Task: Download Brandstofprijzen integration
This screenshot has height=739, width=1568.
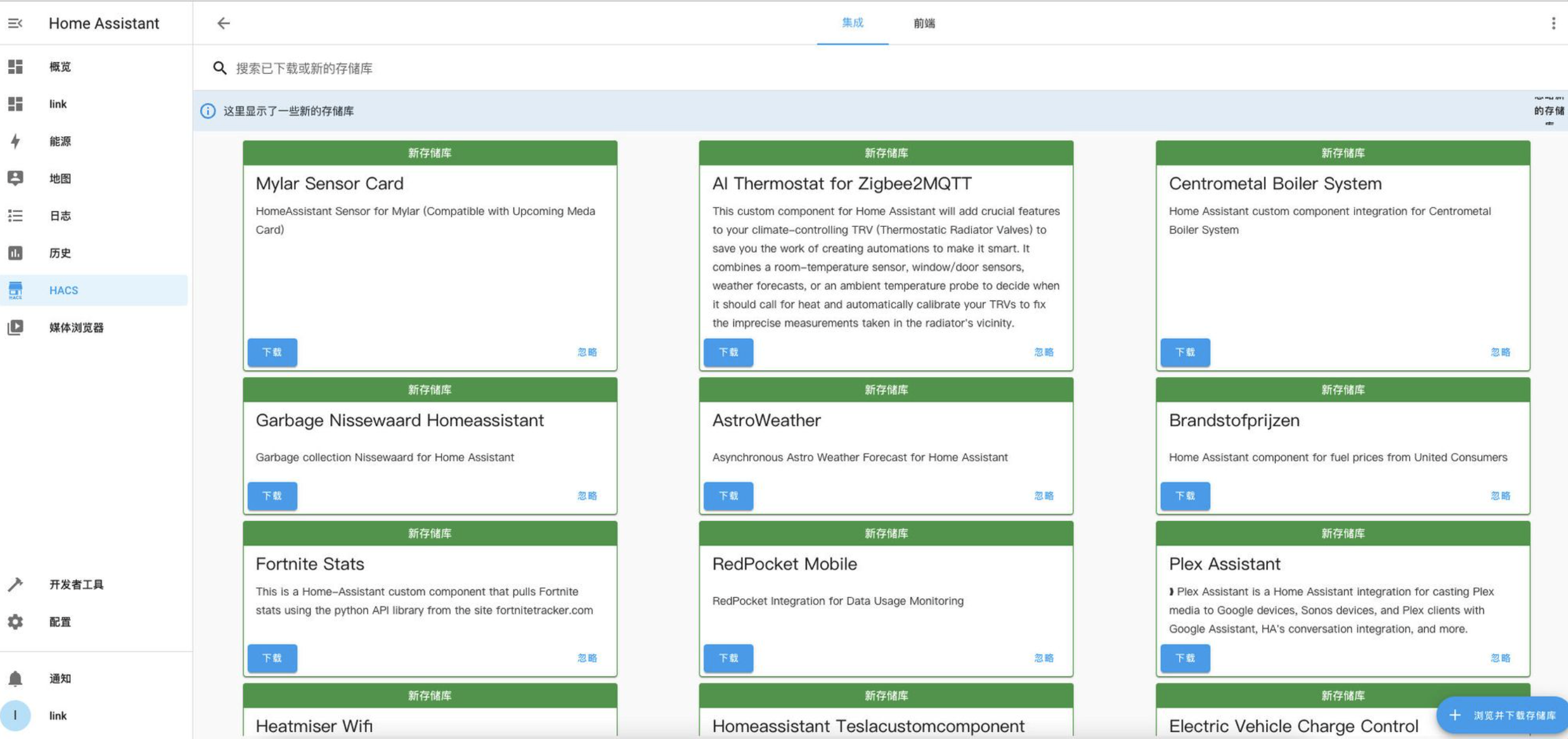Action: [1185, 496]
